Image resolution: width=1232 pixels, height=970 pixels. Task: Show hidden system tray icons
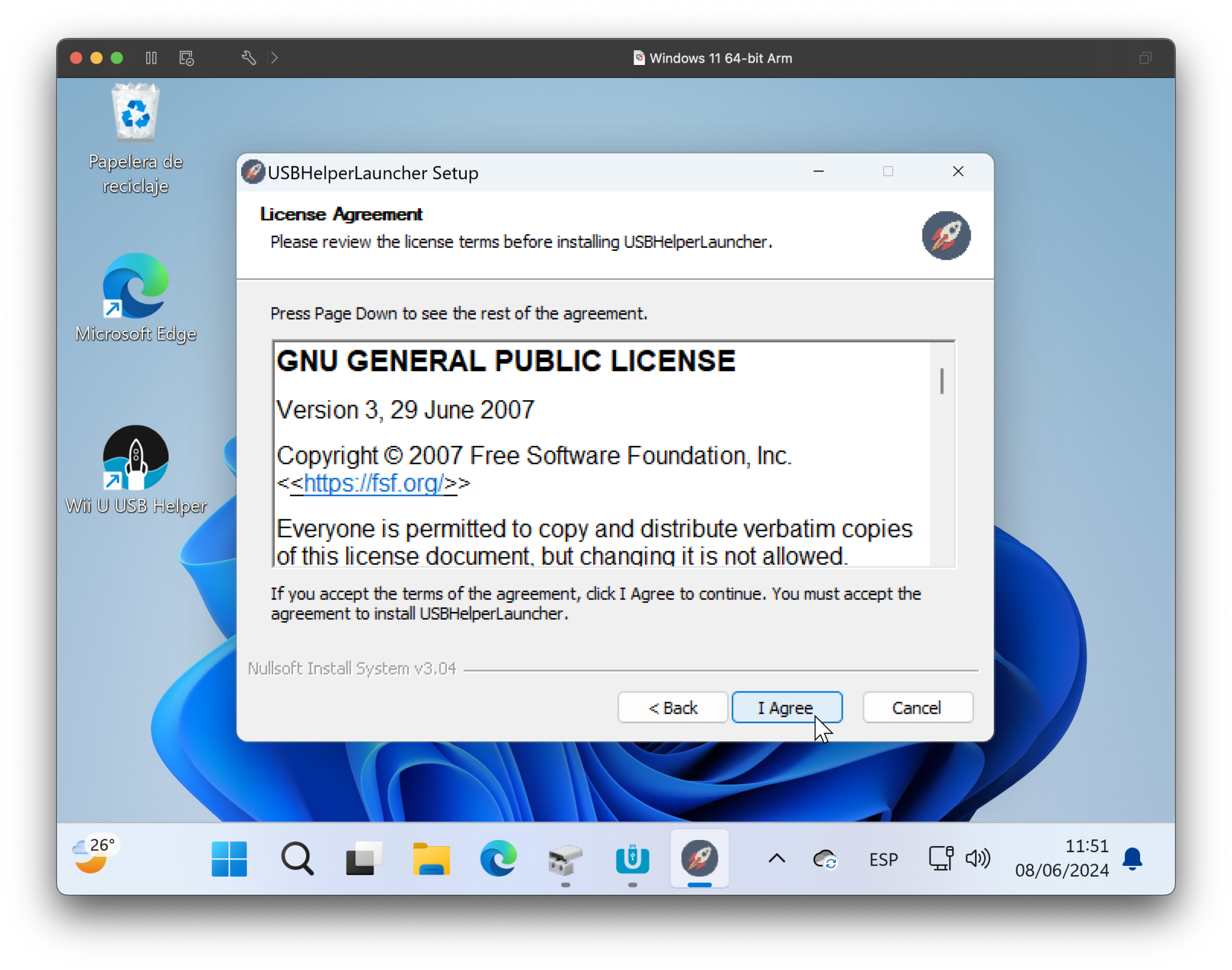777,859
